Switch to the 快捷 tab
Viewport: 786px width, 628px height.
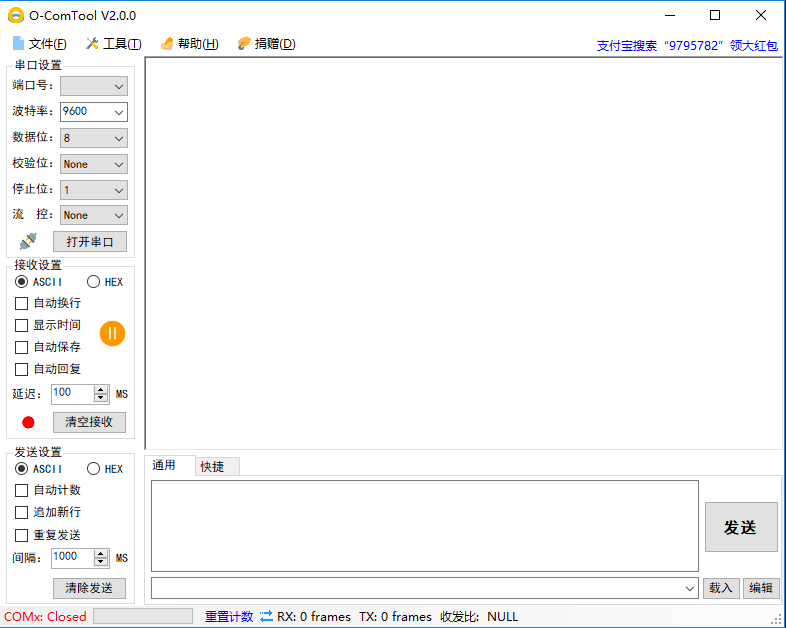coord(218,467)
